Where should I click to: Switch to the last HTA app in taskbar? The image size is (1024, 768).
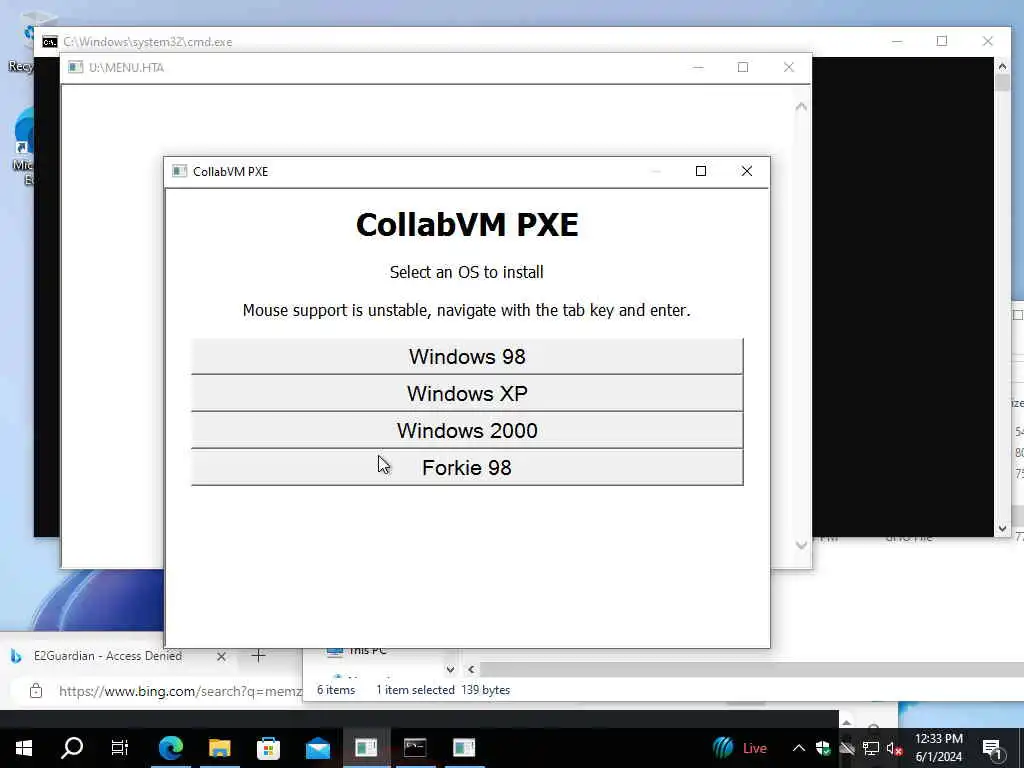pyautogui.click(x=464, y=748)
